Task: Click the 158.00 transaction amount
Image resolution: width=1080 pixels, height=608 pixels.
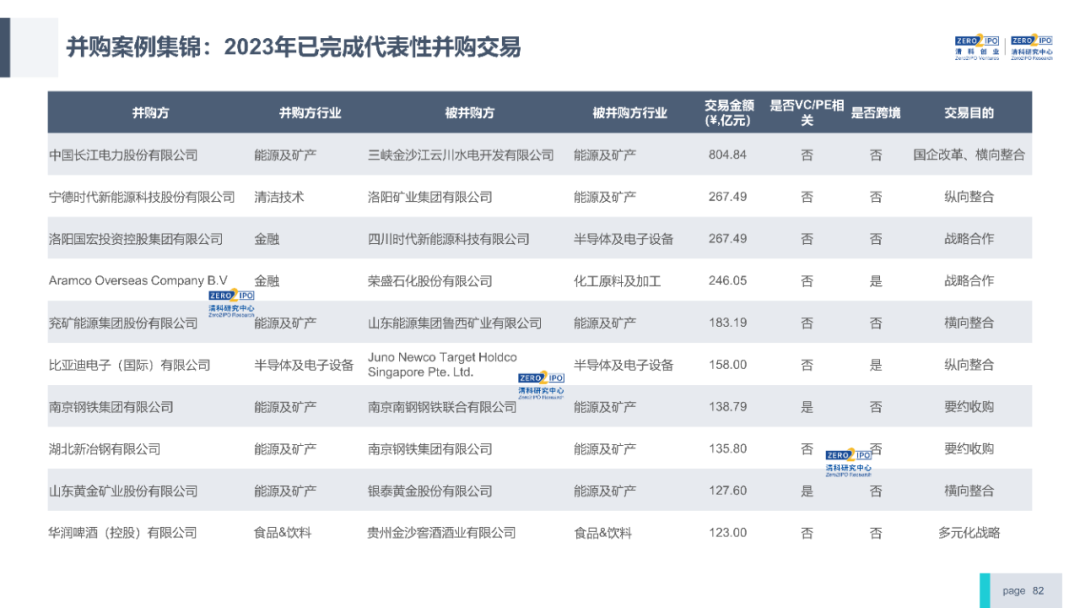Action: 727,365
